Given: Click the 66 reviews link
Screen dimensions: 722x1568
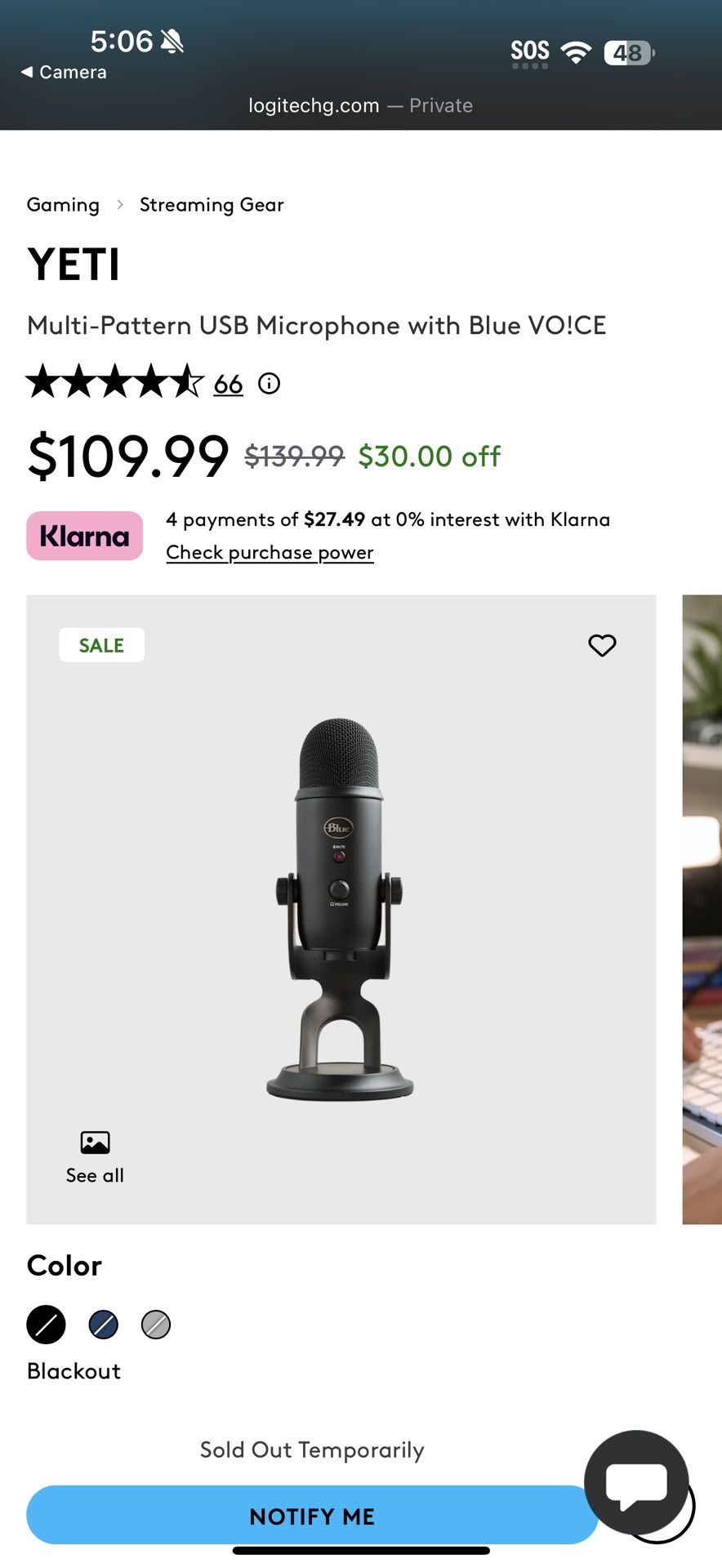Looking at the screenshot, I should (227, 384).
